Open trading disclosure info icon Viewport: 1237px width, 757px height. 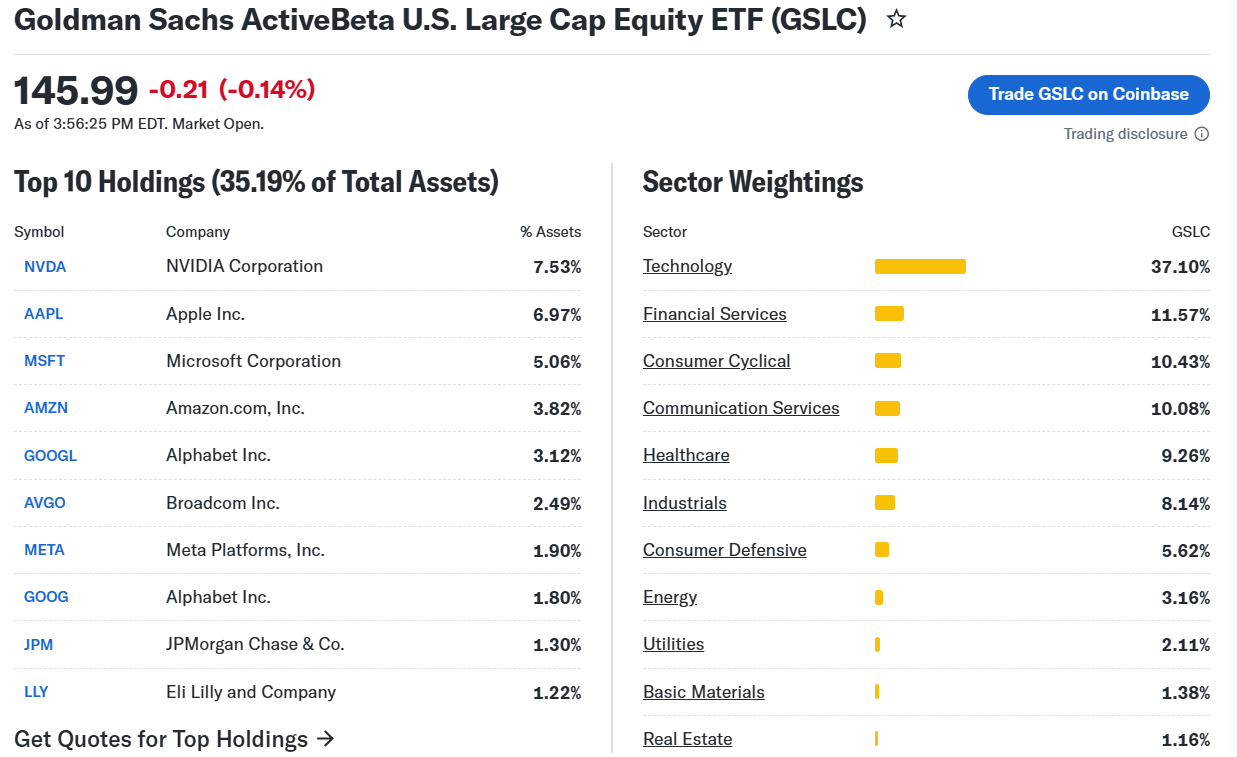[x=1201, y=134]
